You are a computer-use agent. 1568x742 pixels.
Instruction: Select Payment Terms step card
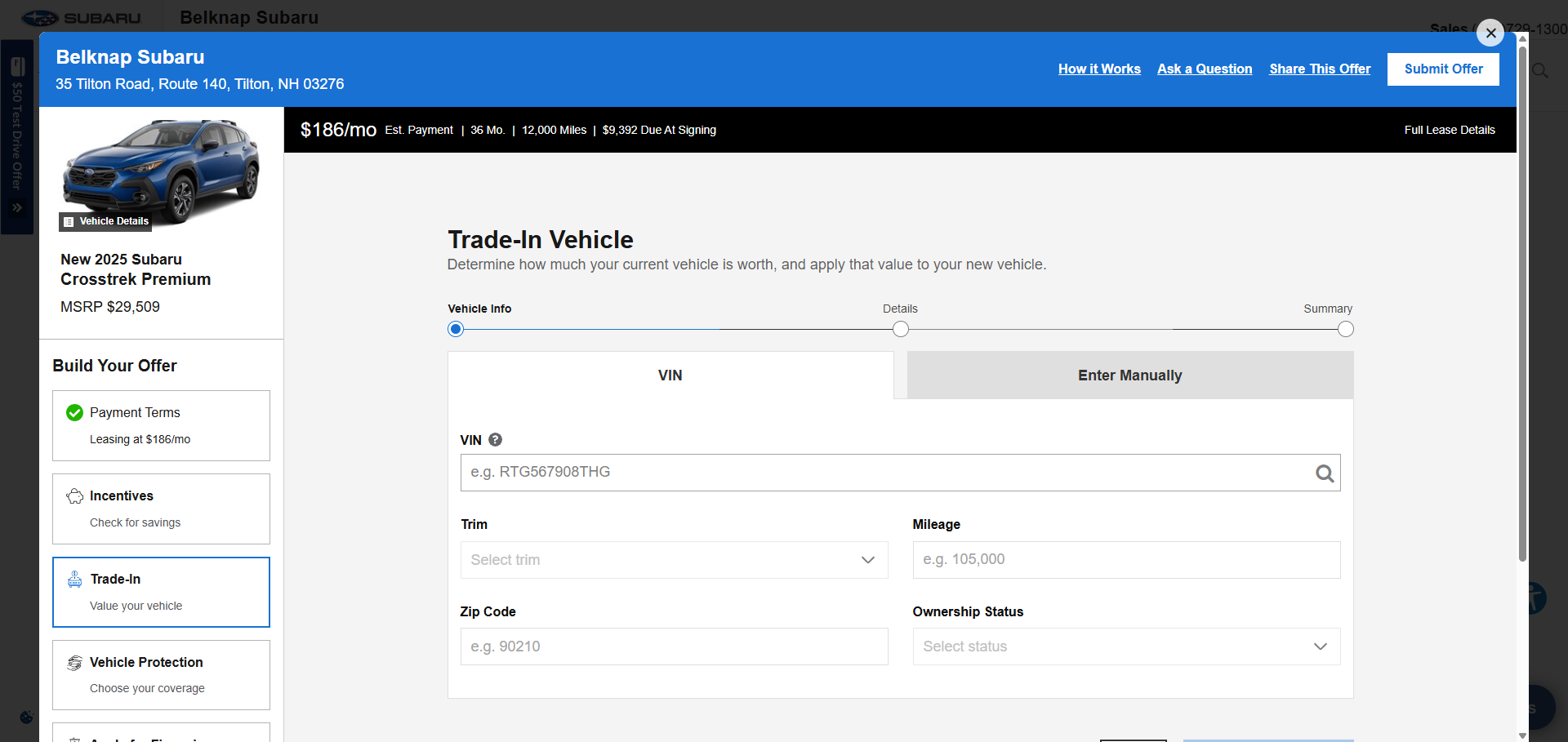click(x=161, y=425)
